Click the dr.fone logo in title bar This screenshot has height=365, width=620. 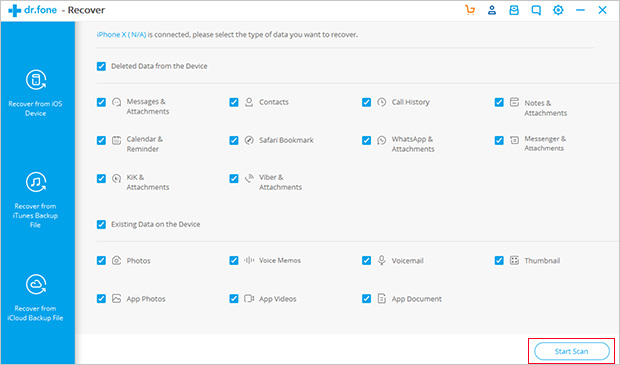click(32, 11)
